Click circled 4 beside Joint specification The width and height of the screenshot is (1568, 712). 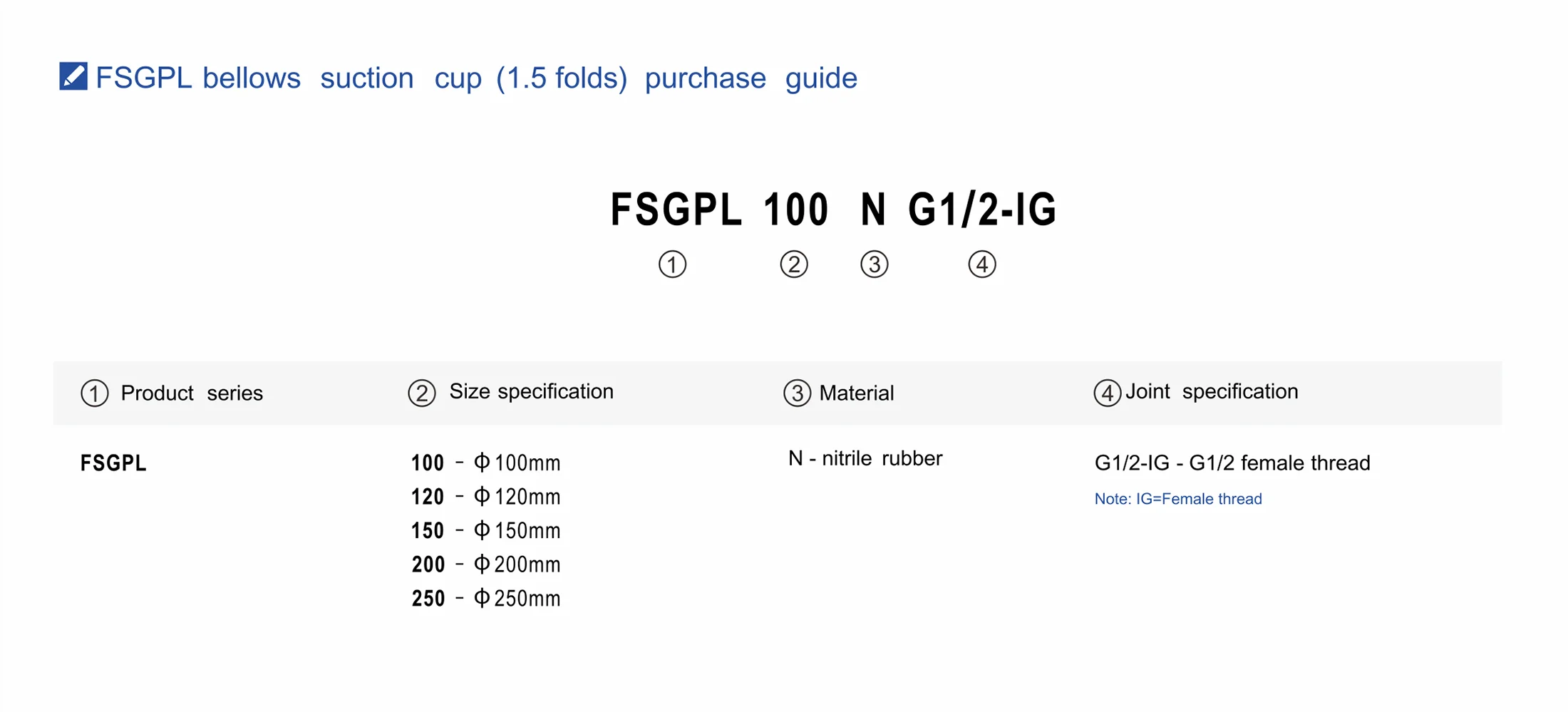1107,393
